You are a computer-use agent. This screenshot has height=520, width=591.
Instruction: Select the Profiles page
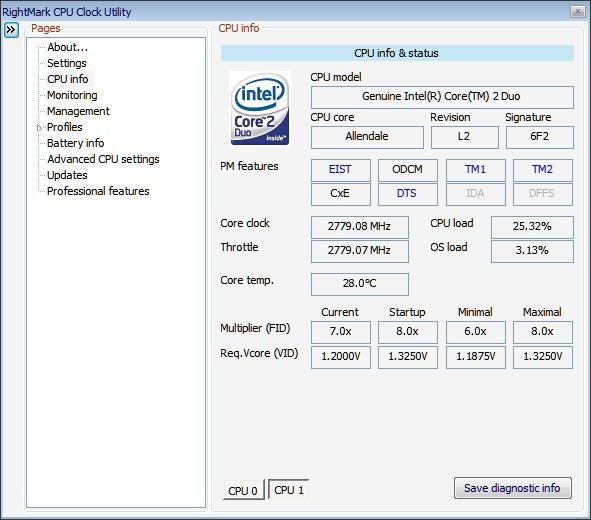click(x=65, y=127)
